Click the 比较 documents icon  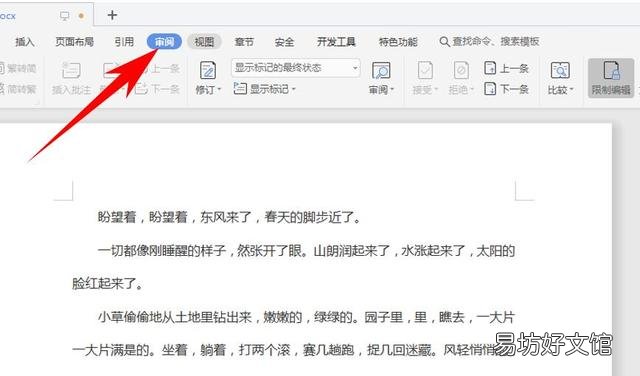coord(560,70)
